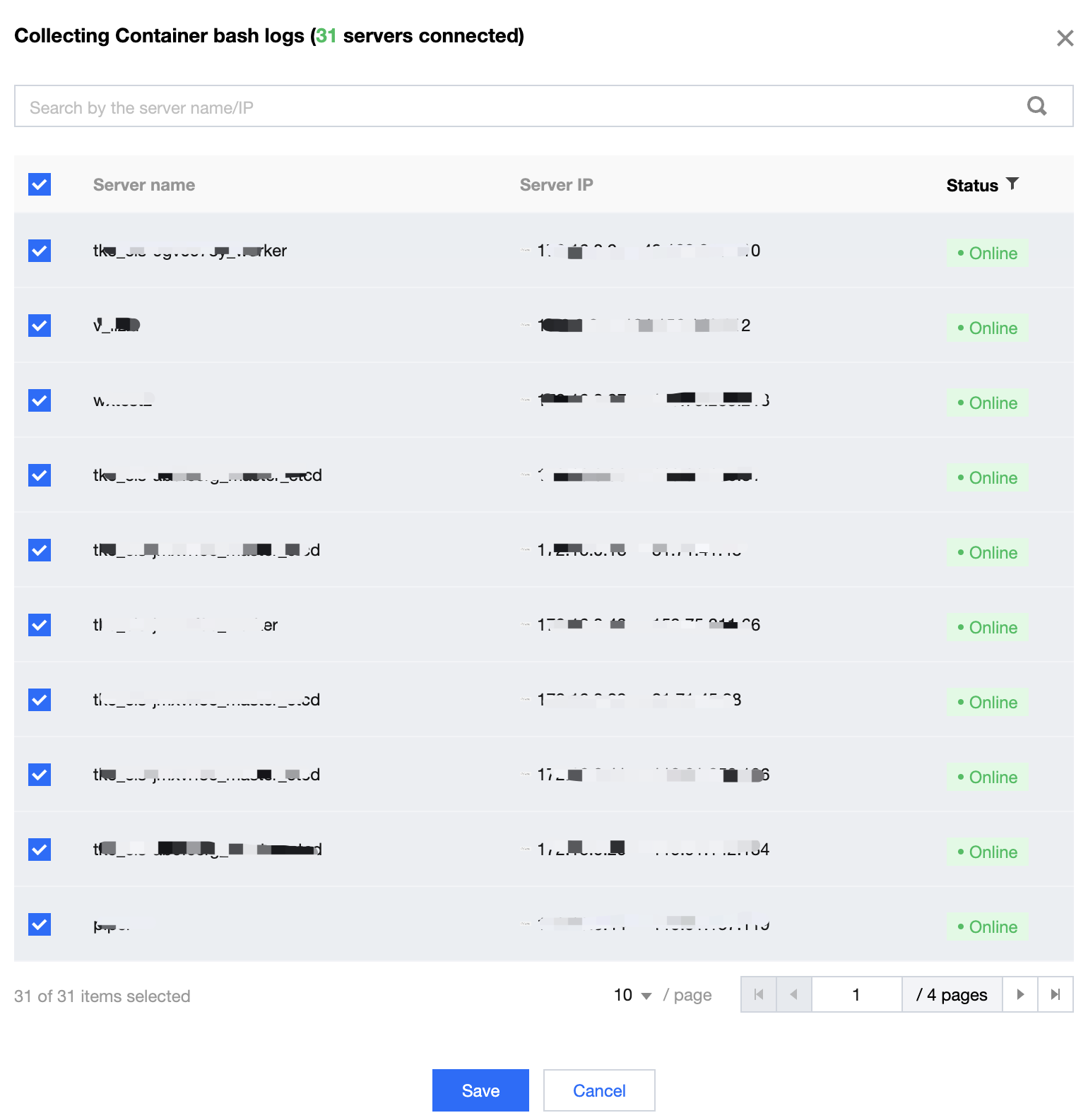Uncheck the second server row checkbox
This screenshot has width=1088, height=1120.
40,326
